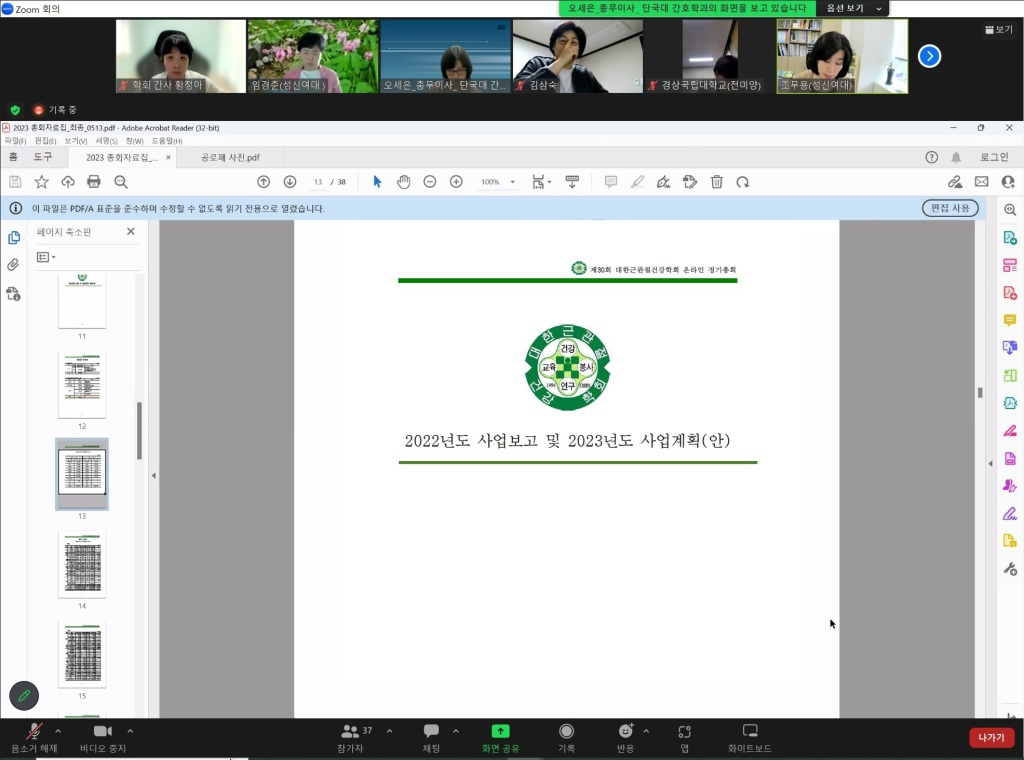The width and height of the screenshot is (1024, 760).
Task: Switch to the 공로패 사진.pdf tab
Action: coord(230,157)
